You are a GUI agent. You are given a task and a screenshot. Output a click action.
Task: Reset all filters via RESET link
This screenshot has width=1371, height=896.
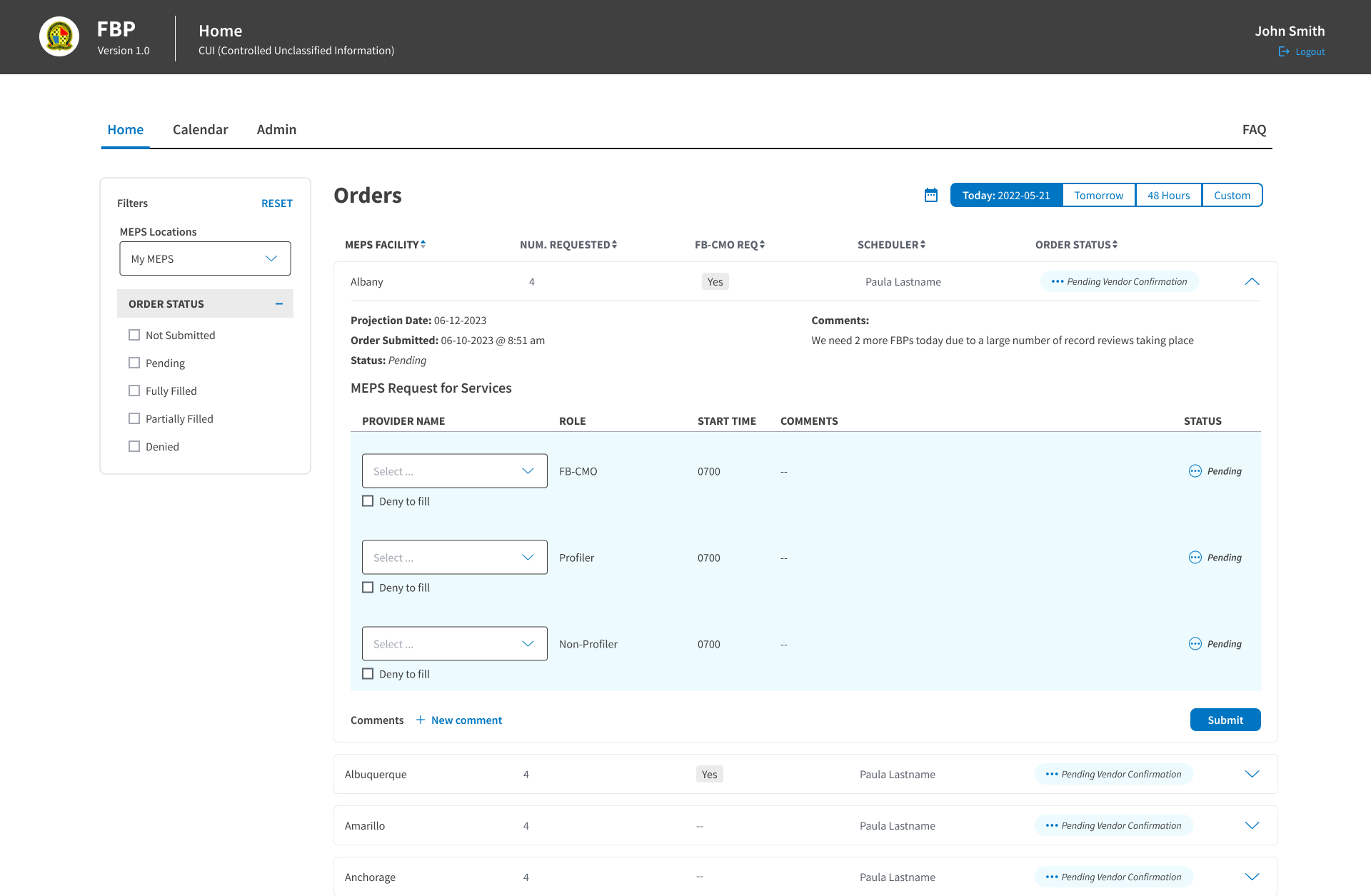tap(277, 203)
